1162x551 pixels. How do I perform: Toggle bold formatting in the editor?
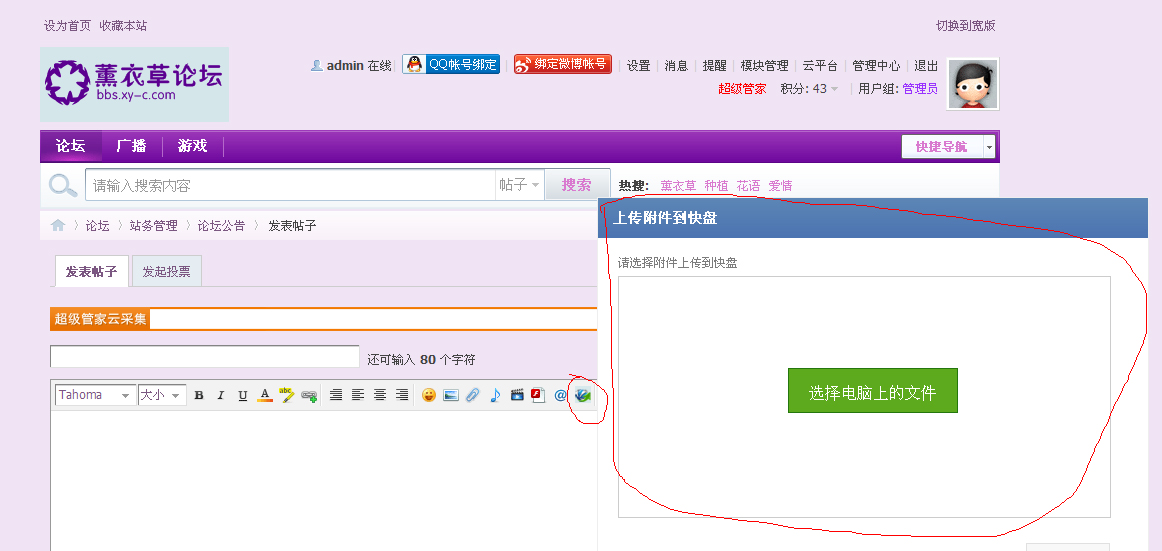[x=199, y=395]
